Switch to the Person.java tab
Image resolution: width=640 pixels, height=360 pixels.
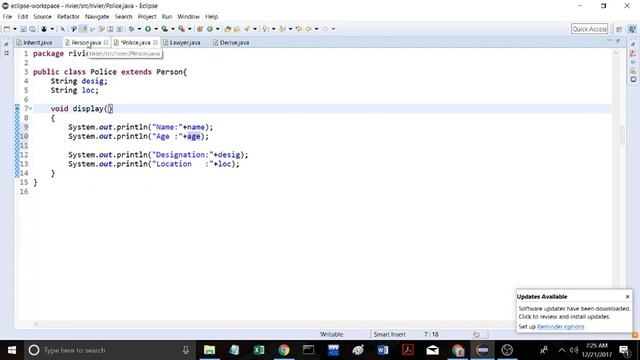pyautogui.click(x=86, y=42)
